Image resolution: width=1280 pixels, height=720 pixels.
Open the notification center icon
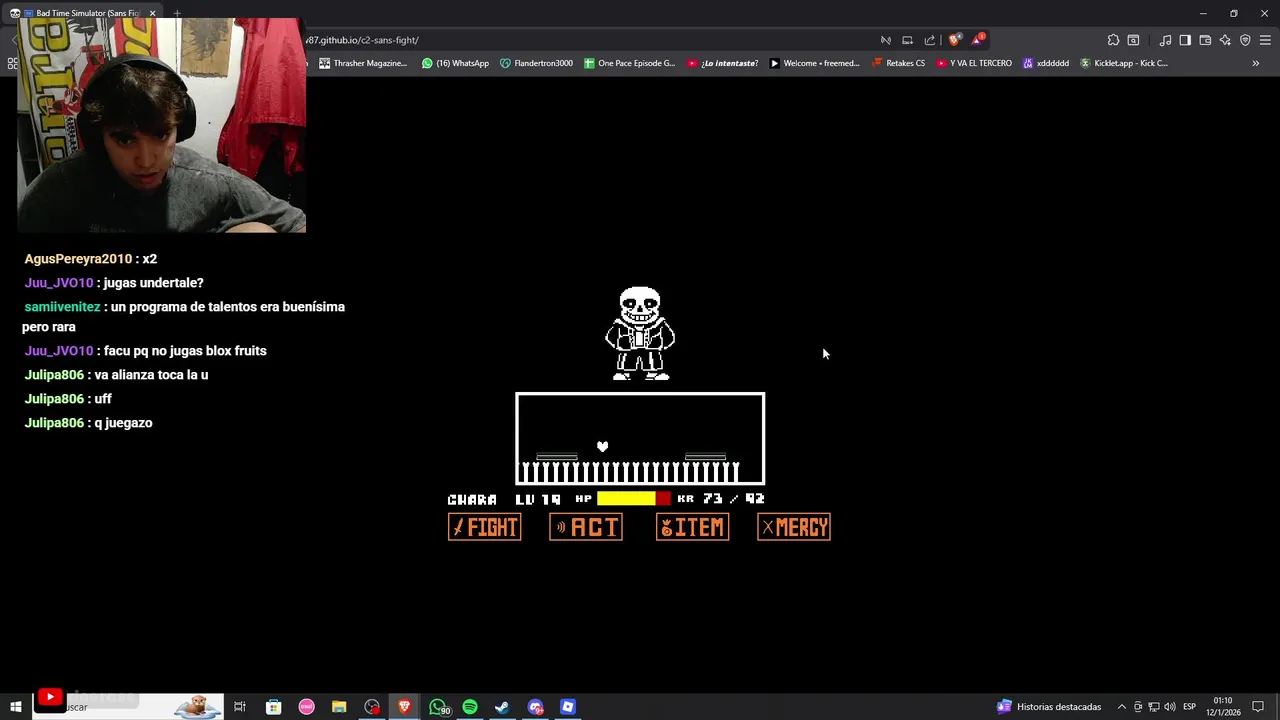pos(1258,707)
